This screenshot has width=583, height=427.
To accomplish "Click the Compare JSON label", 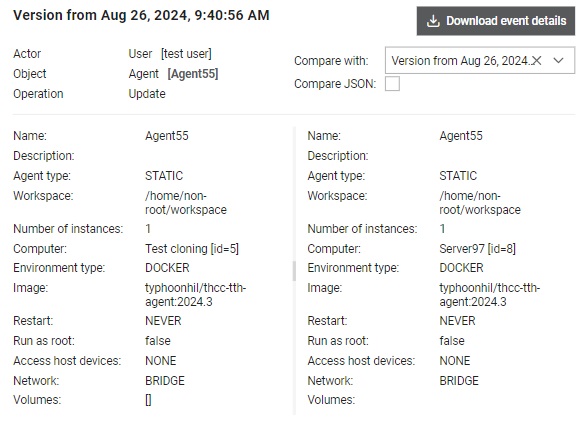I will tap(335, 84).
